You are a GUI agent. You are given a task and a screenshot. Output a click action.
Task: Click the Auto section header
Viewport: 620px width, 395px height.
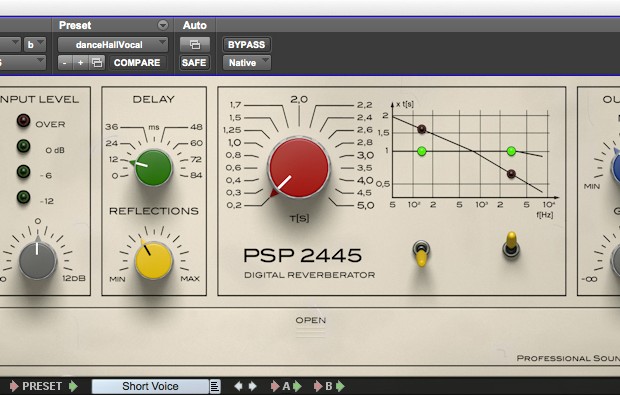[195, 25]
